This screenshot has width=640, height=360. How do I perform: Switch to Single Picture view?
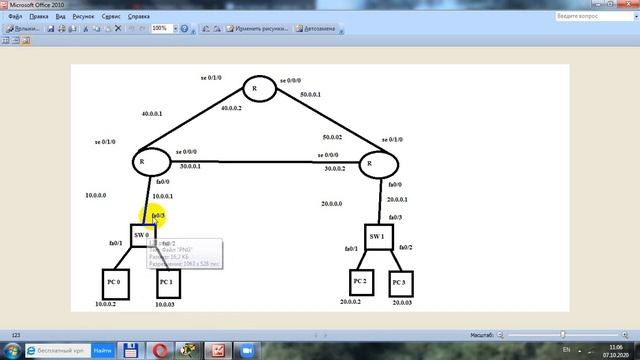click(x=26, y=40)
